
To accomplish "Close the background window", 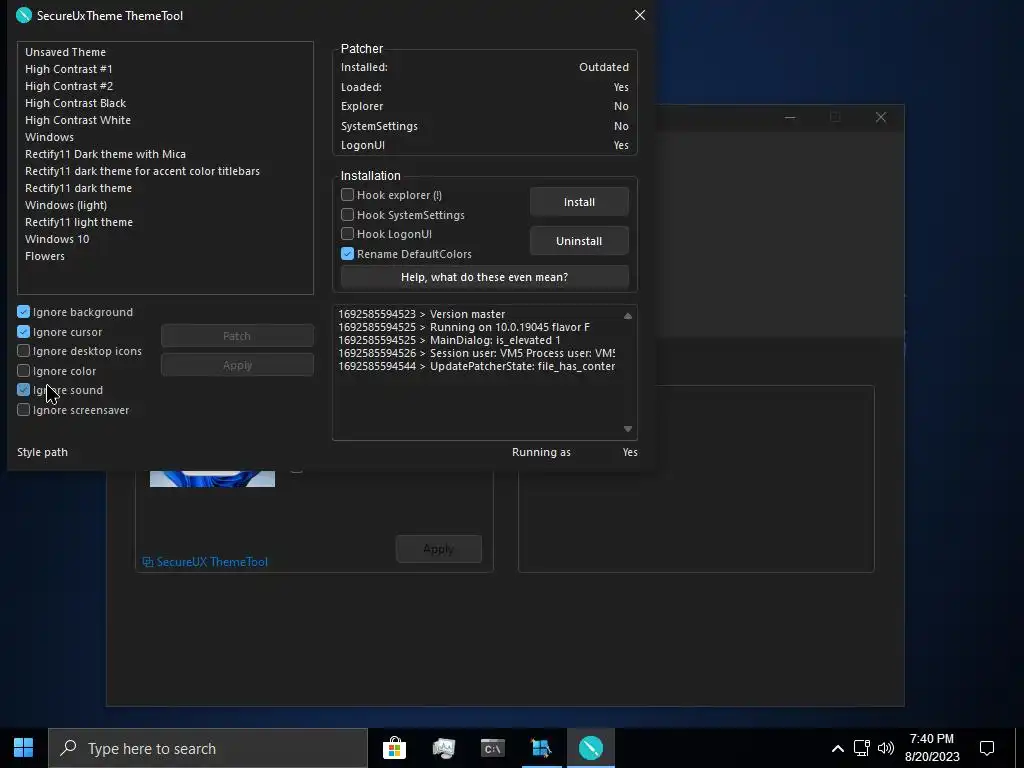I will [x=881, y=117].
